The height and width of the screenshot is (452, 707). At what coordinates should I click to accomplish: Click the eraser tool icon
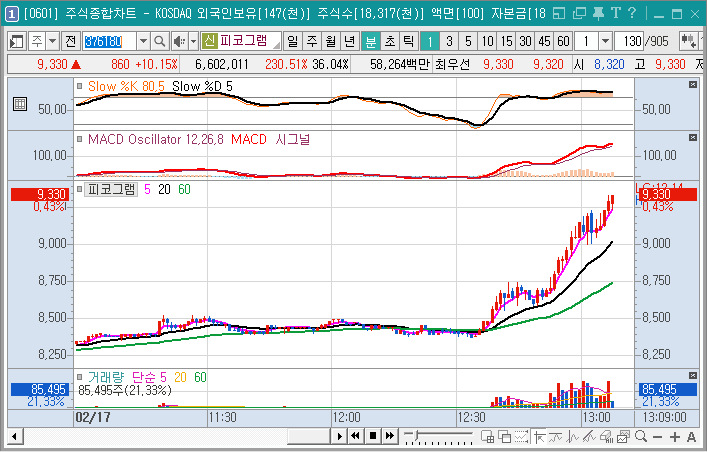pyautogui.click(x=606, y=437)
